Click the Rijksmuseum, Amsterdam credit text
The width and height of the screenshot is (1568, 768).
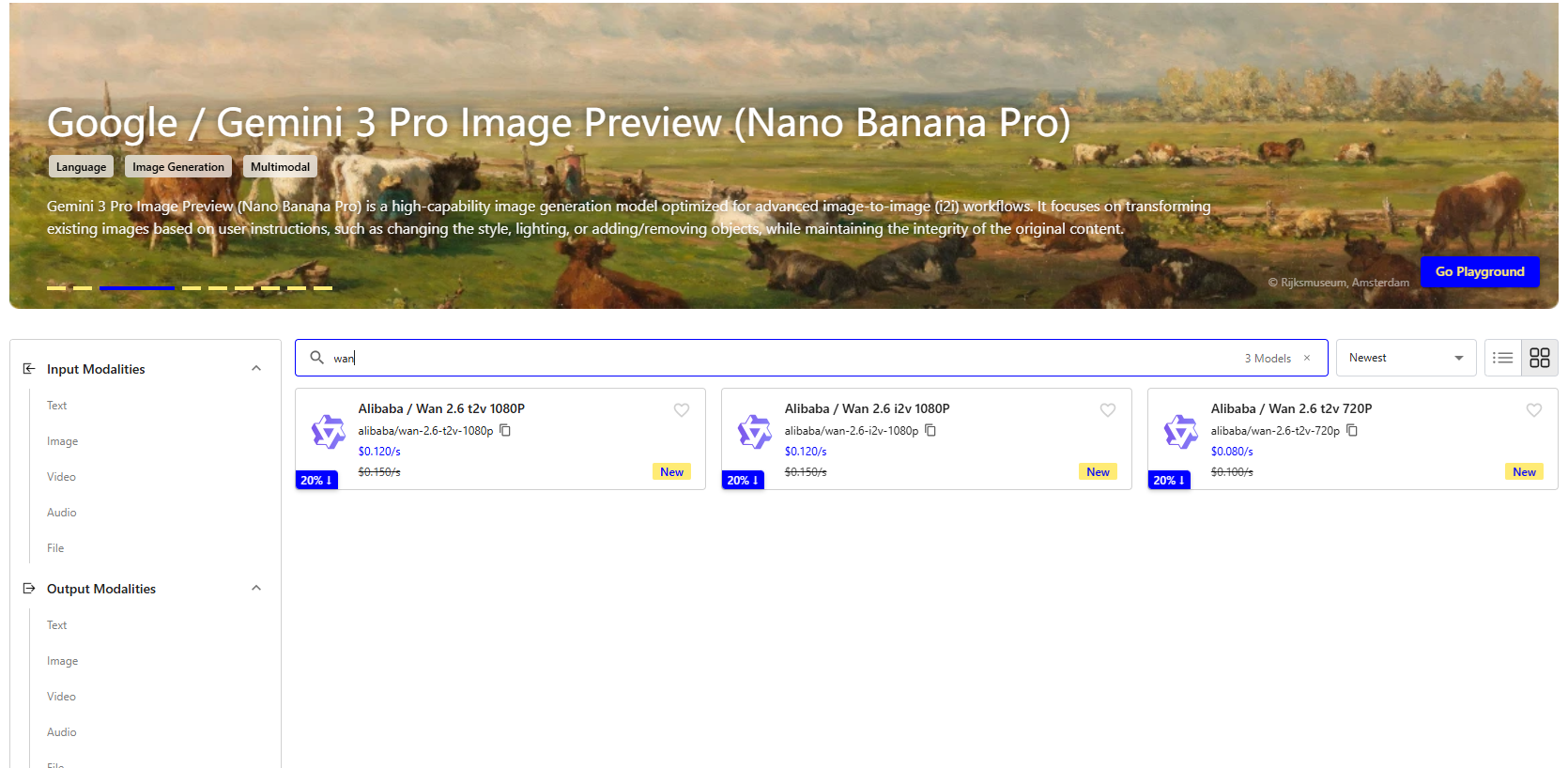pyautogui.click(x=1339, y=283)
